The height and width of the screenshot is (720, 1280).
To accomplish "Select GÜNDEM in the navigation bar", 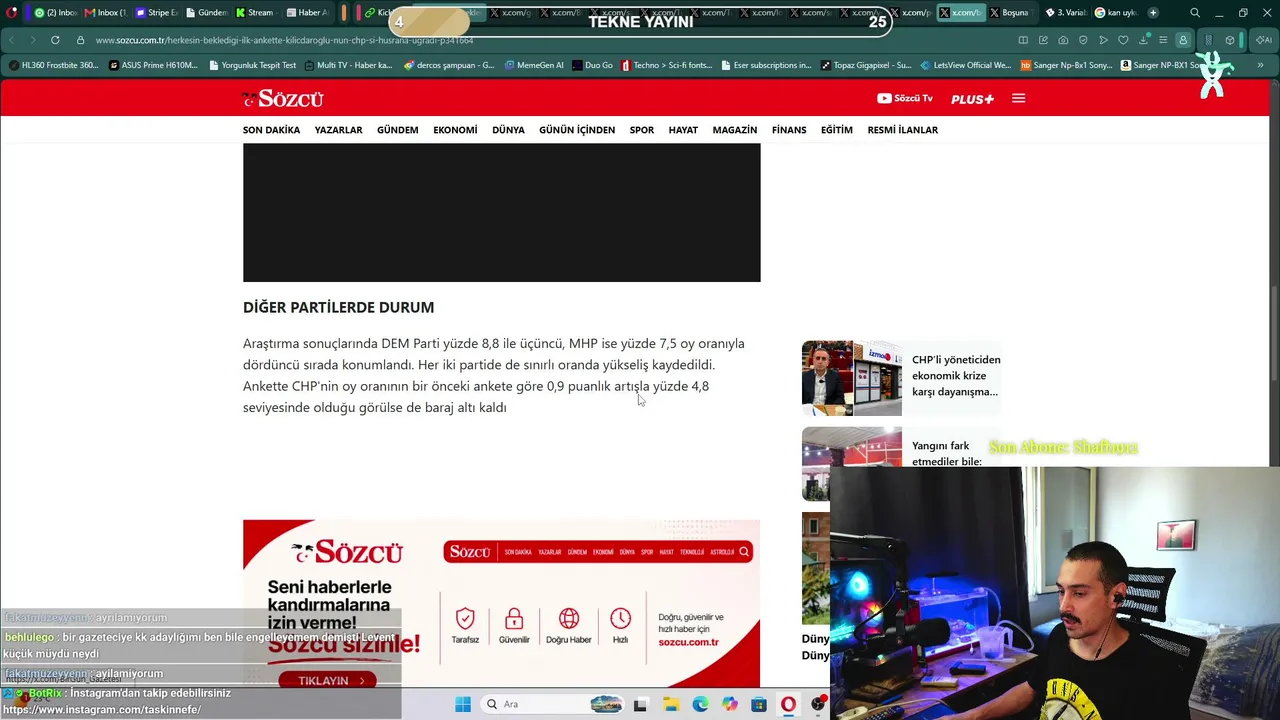I will tap(397, 130).
